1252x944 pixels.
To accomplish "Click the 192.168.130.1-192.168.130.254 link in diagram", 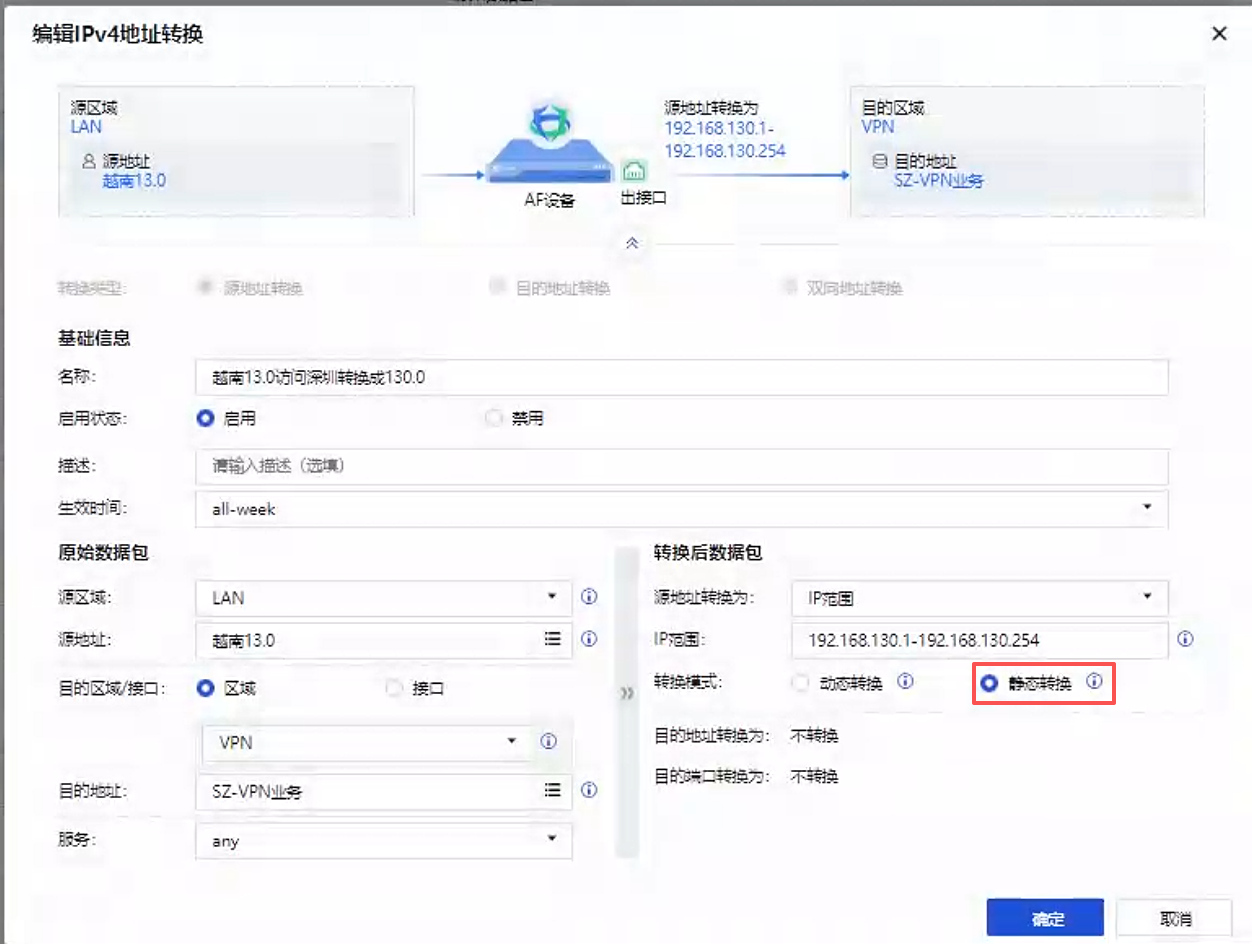I will coord(725,140).
